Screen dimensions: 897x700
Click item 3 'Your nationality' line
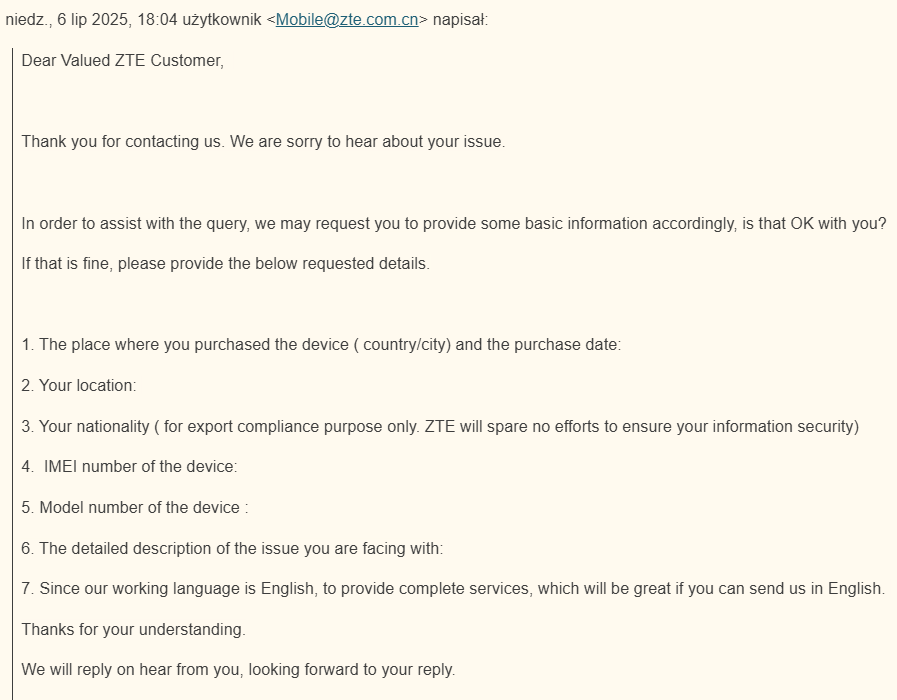coord(440,426)
